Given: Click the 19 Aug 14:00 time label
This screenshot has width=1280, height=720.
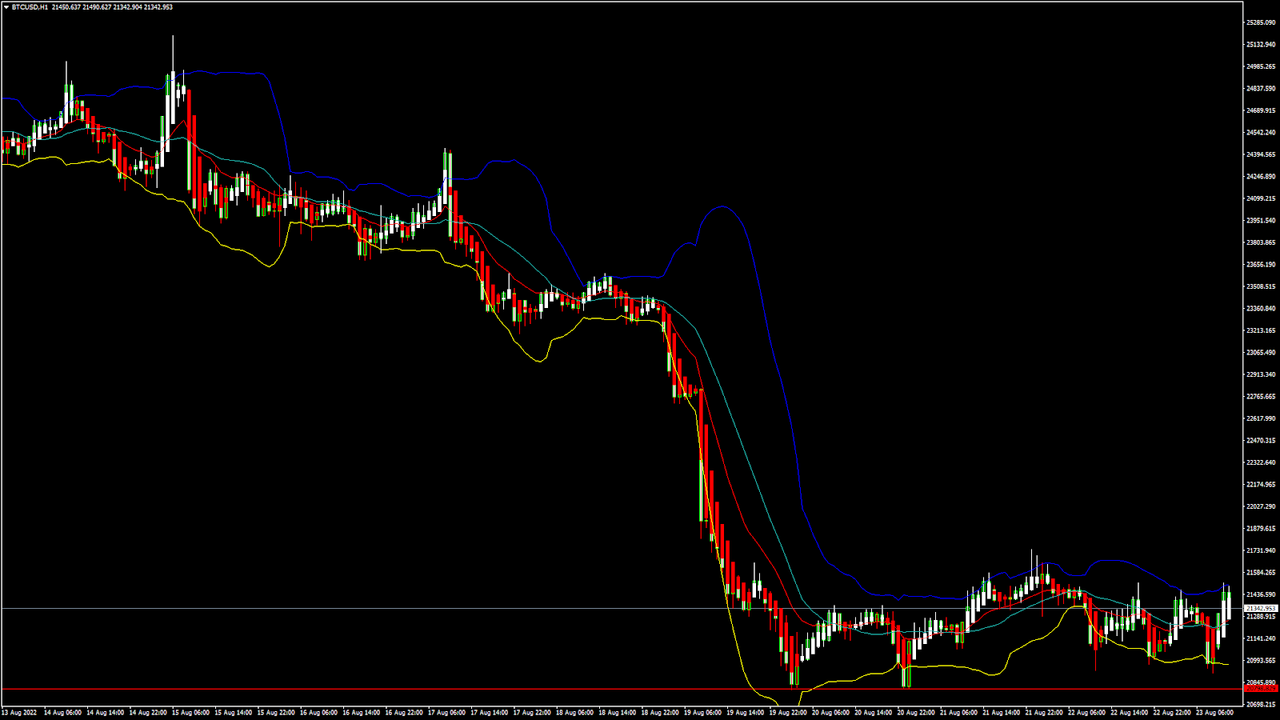Looking at the screenshot, I should 746,713.
